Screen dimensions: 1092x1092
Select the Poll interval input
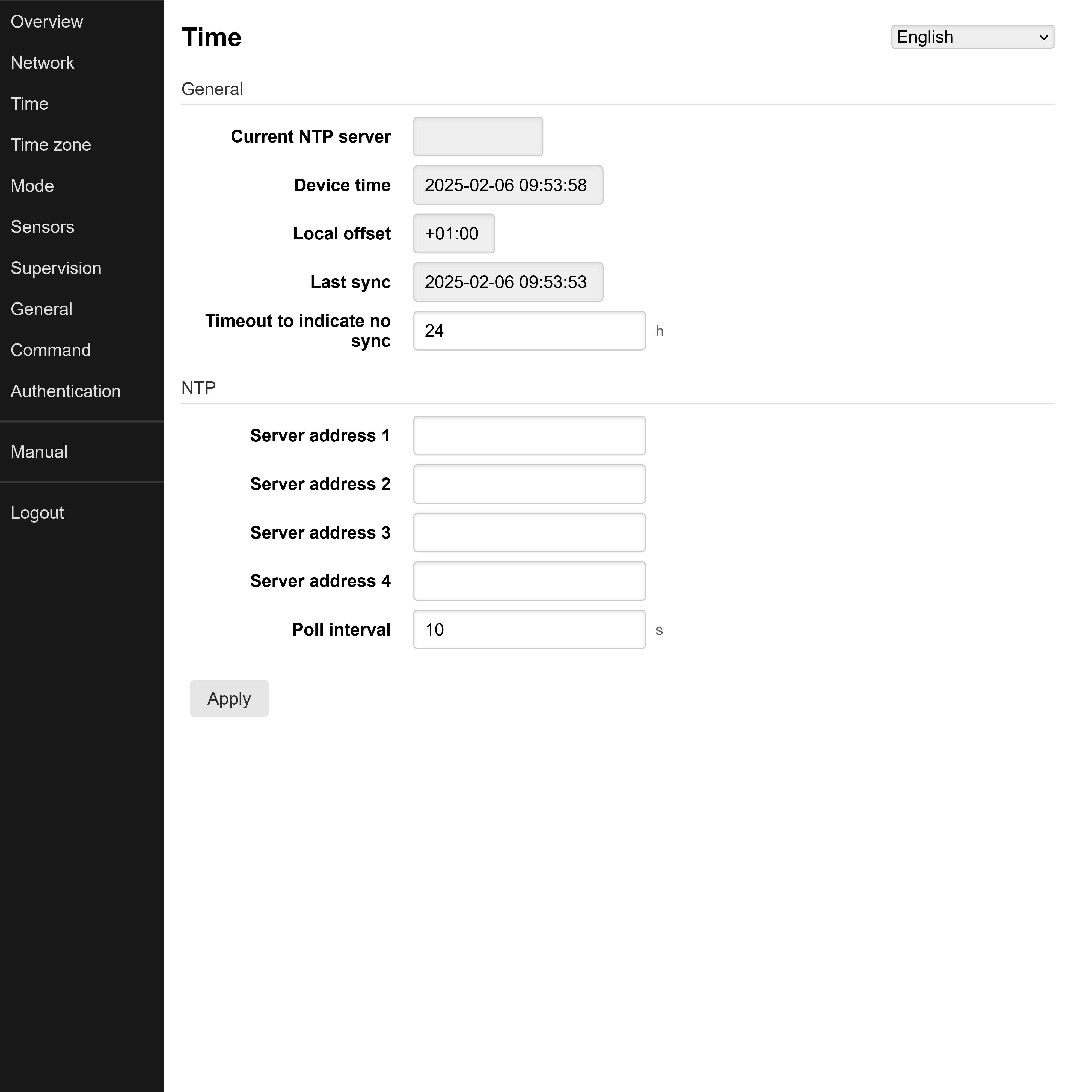click(x=529, y=630)
